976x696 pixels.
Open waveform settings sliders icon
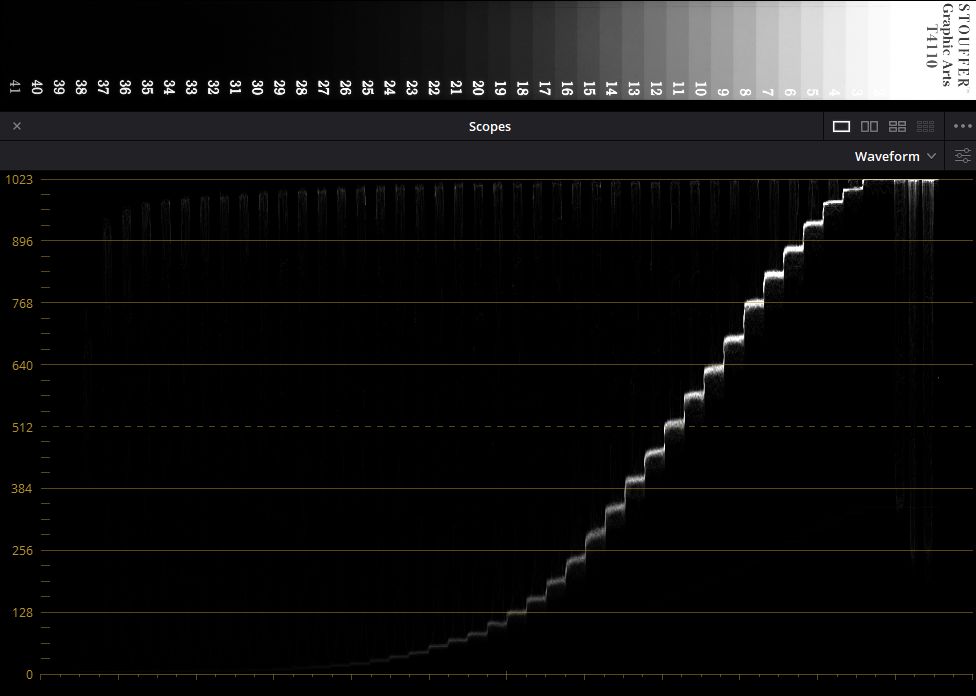click(x=962, y=156)
